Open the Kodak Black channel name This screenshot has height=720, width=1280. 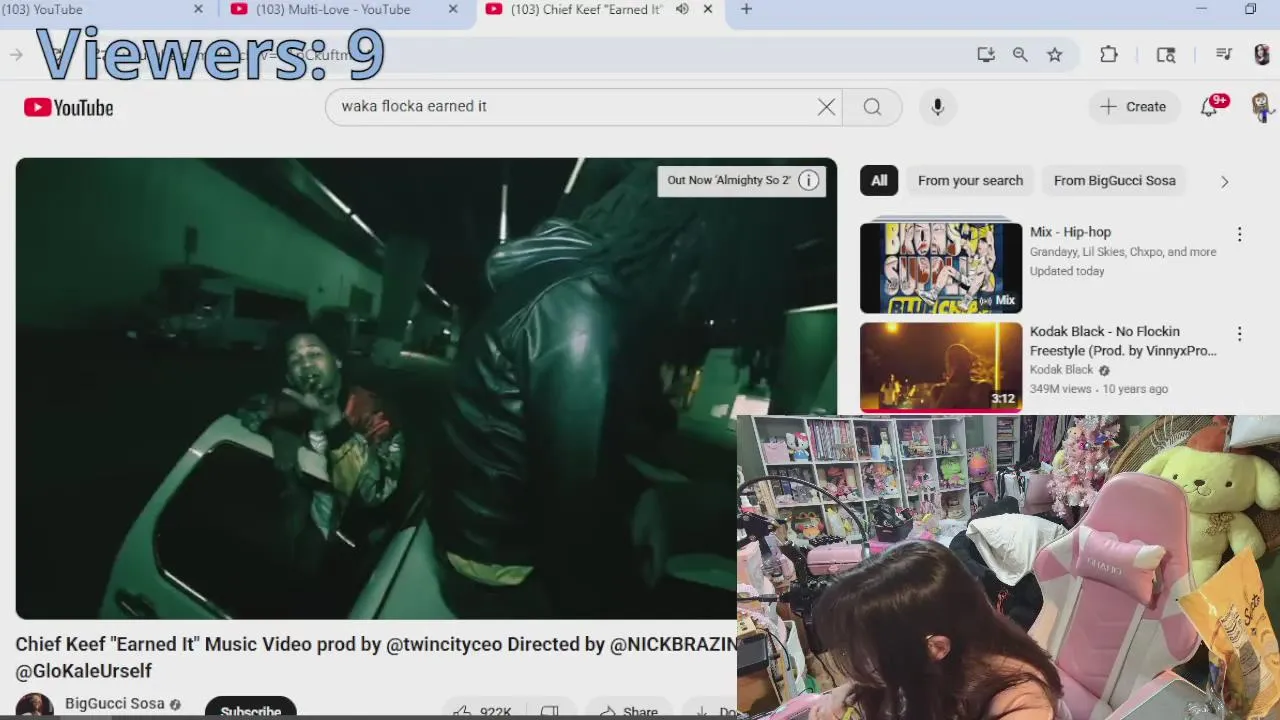coord(1061,370)
